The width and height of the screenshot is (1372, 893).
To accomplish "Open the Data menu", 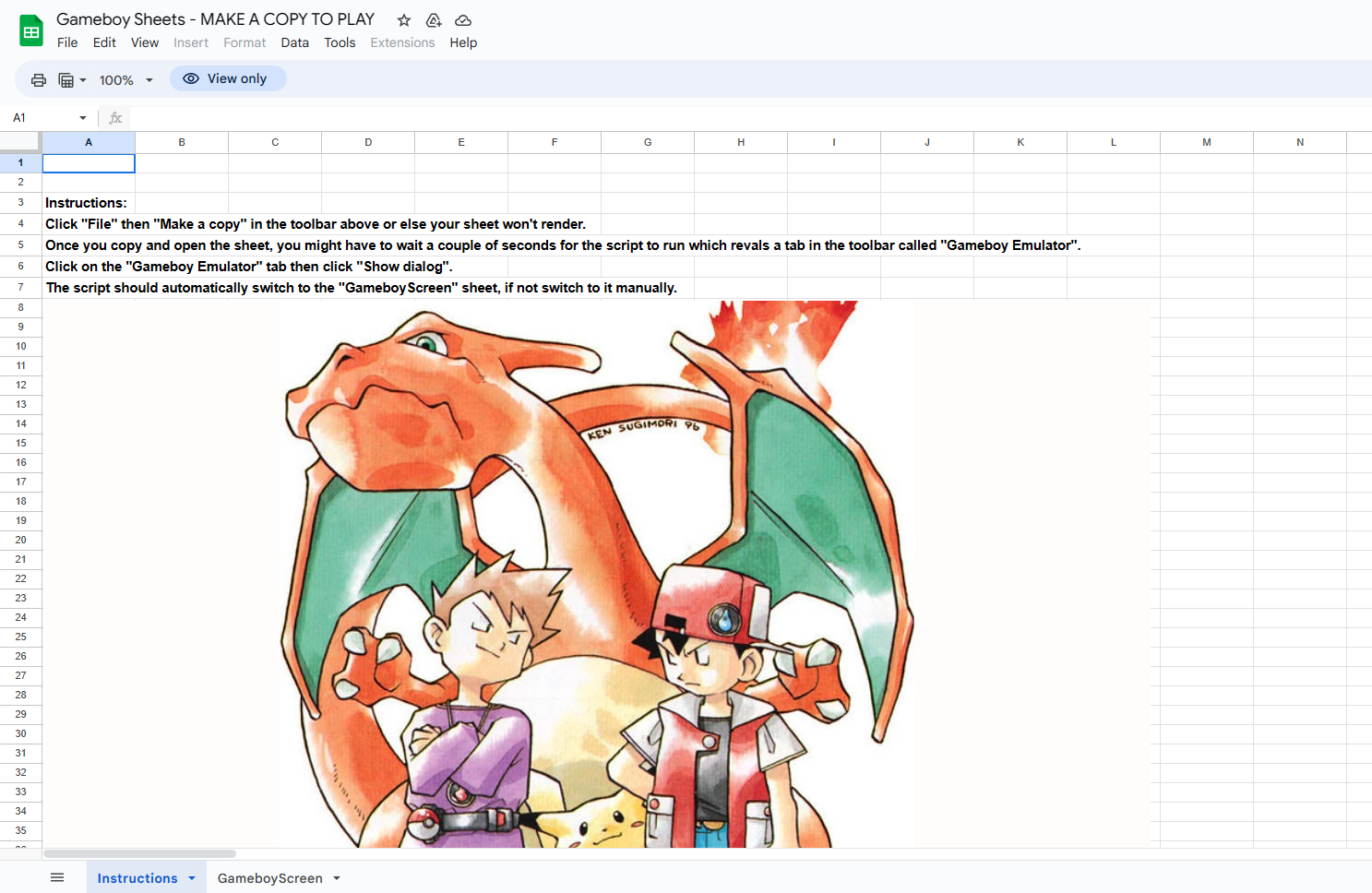I will (x=295, y=42).
